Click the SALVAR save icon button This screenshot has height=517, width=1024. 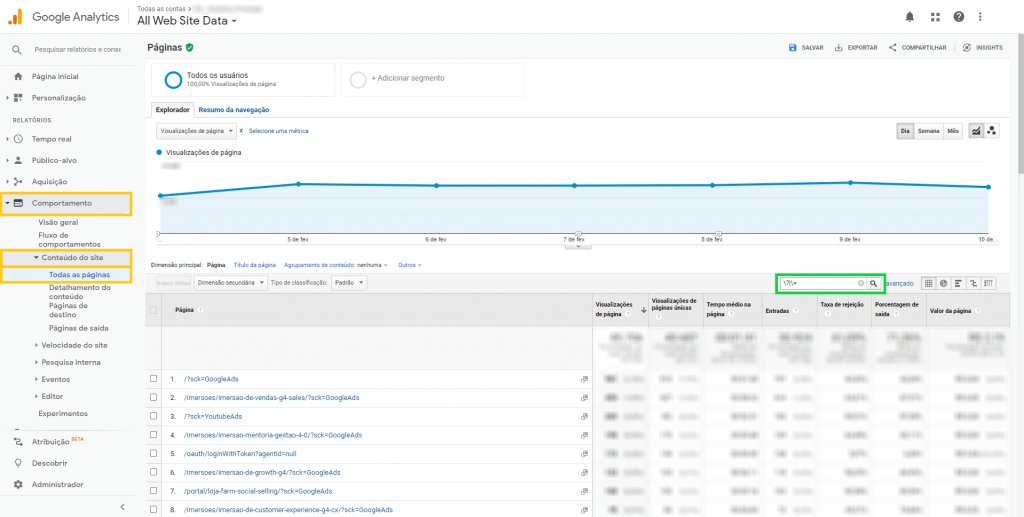point(806,48)
